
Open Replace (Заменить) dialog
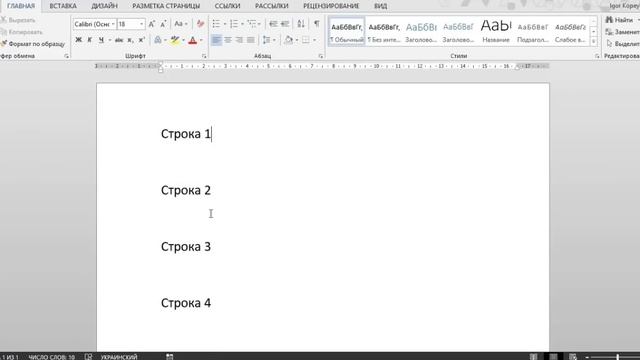tap(622, 32)
